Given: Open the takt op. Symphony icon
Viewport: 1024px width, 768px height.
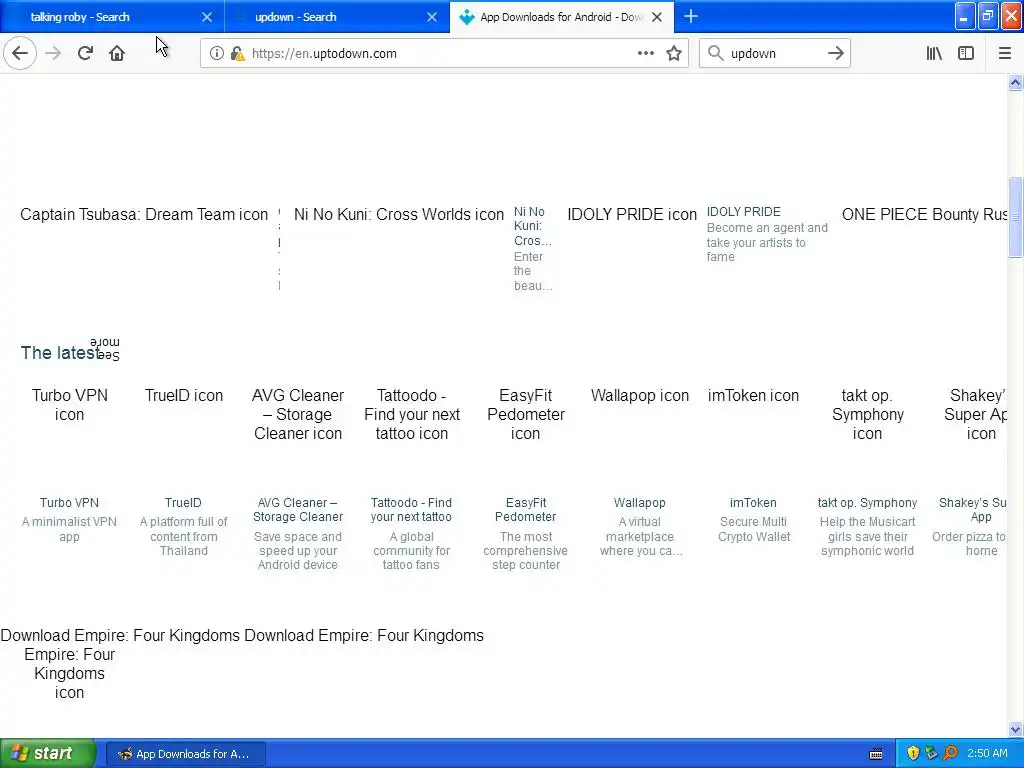Looking at the screenshot, I should (x=867, y=414).
